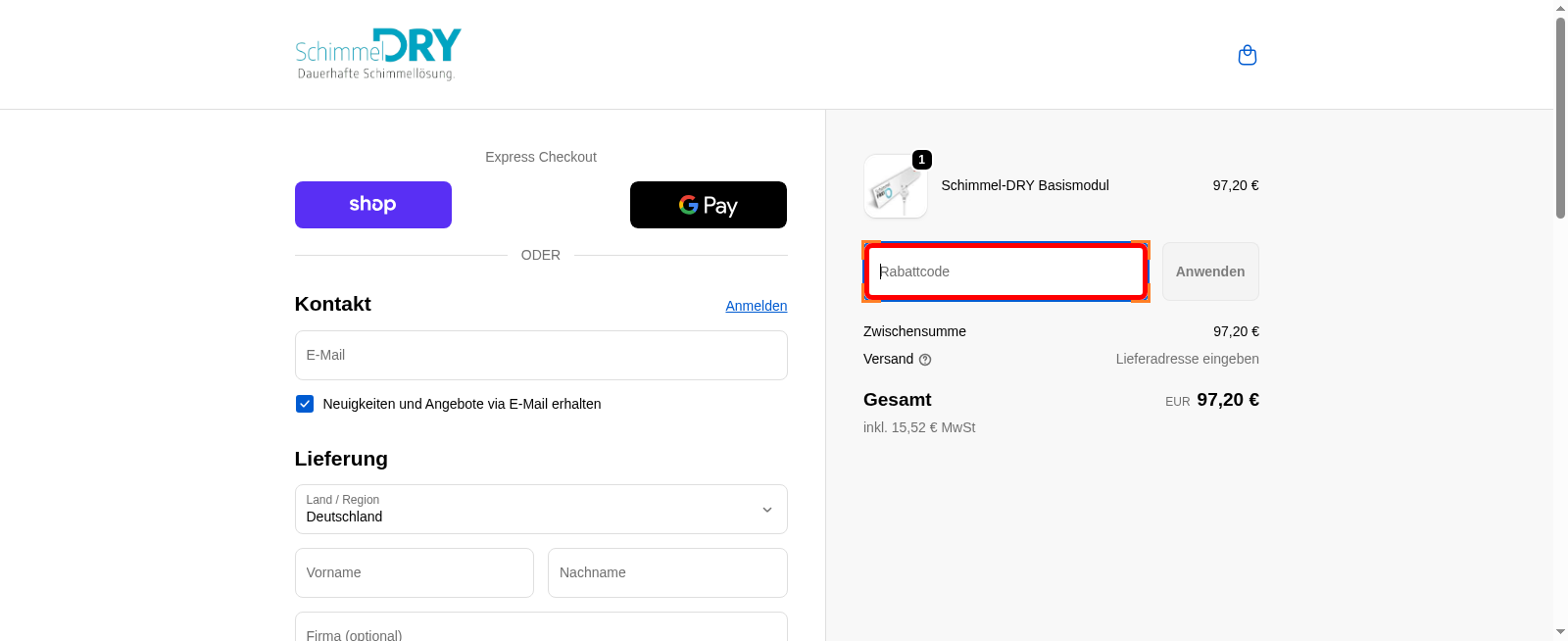Open the Land / Region dropdown
The height and width of the screenshot is (641, 1568).
pos(540,510)
